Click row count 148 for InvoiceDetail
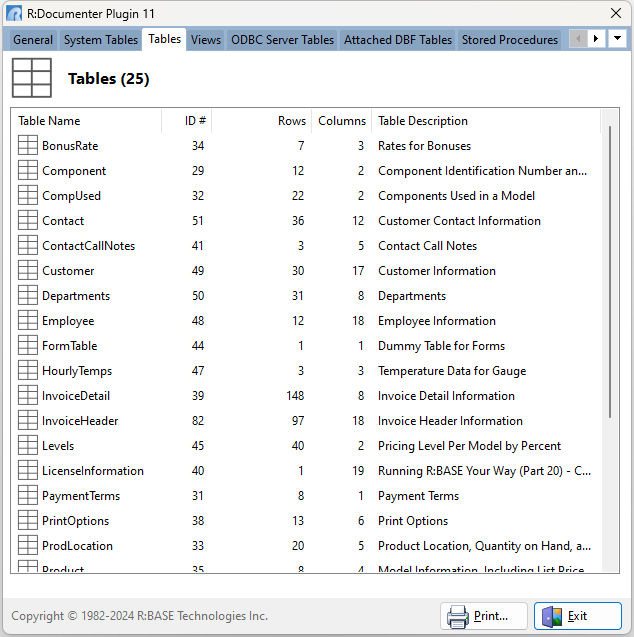Image resolution: width=634 pixels, height=637 pixels. 295,396
